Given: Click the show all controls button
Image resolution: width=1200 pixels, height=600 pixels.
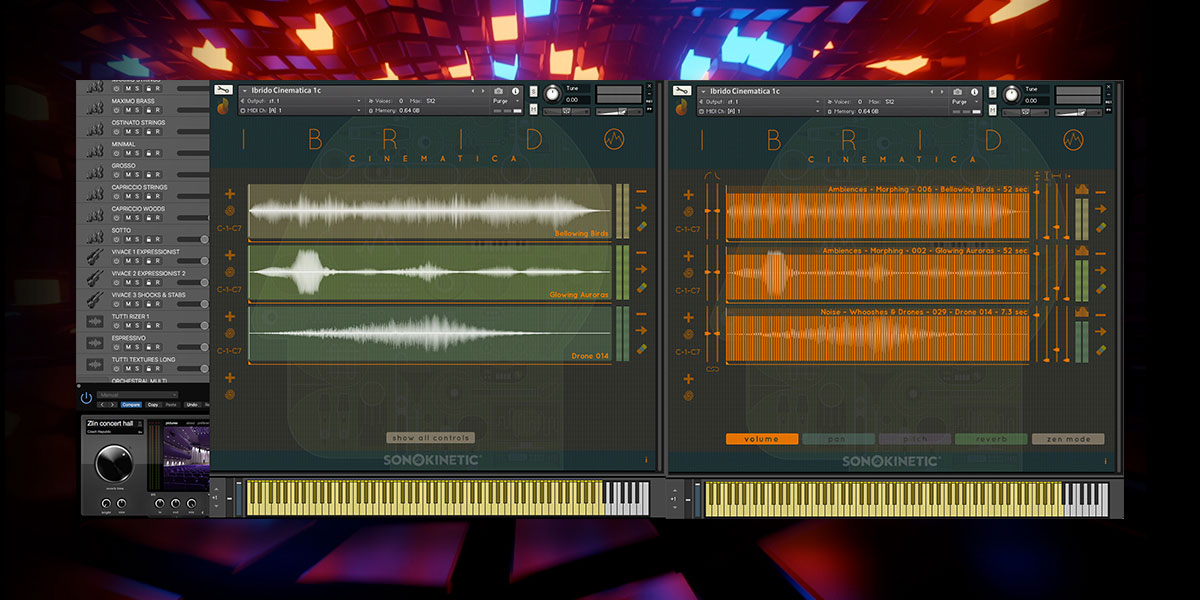Looking at the screenshot, I should click(431, 438).
